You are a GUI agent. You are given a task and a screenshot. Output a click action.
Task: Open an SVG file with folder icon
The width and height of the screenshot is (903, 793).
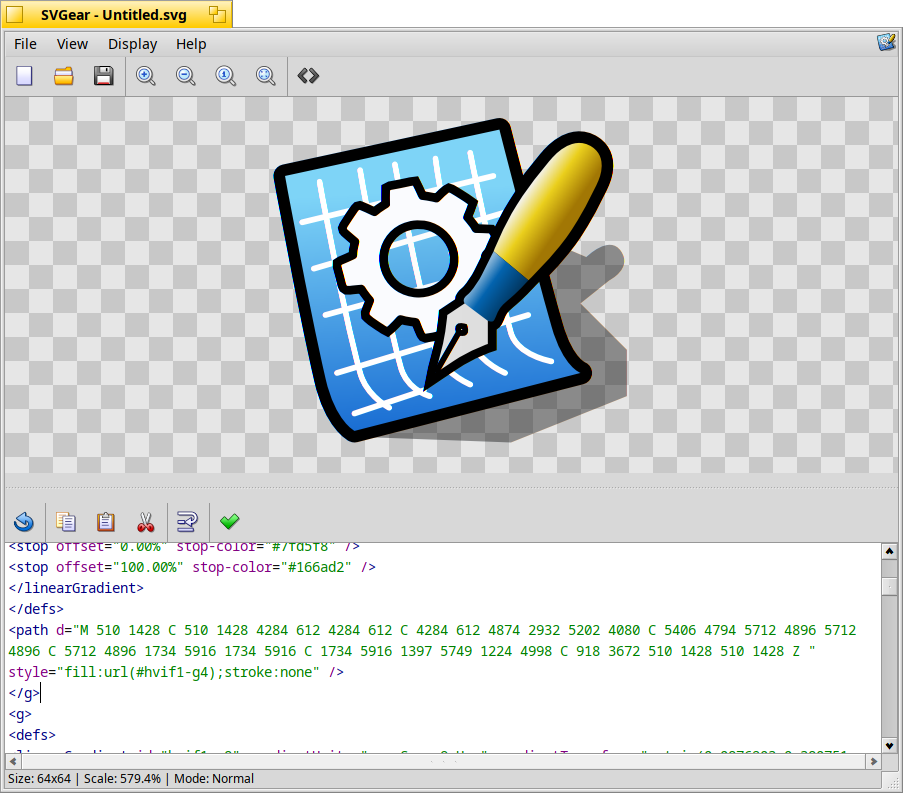pyautogui.click(x=64, y=76)
